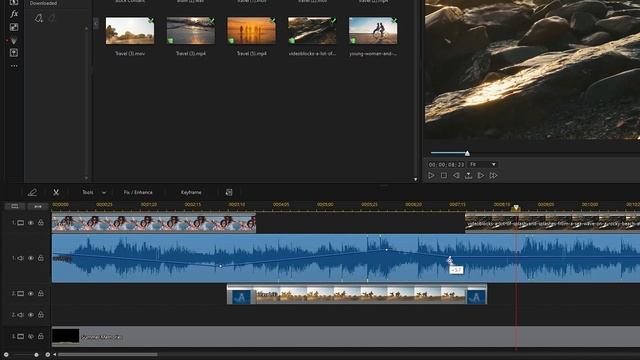Toggle the timeline view mode button
The image size is (640, 360).
[x=15, y=206]
